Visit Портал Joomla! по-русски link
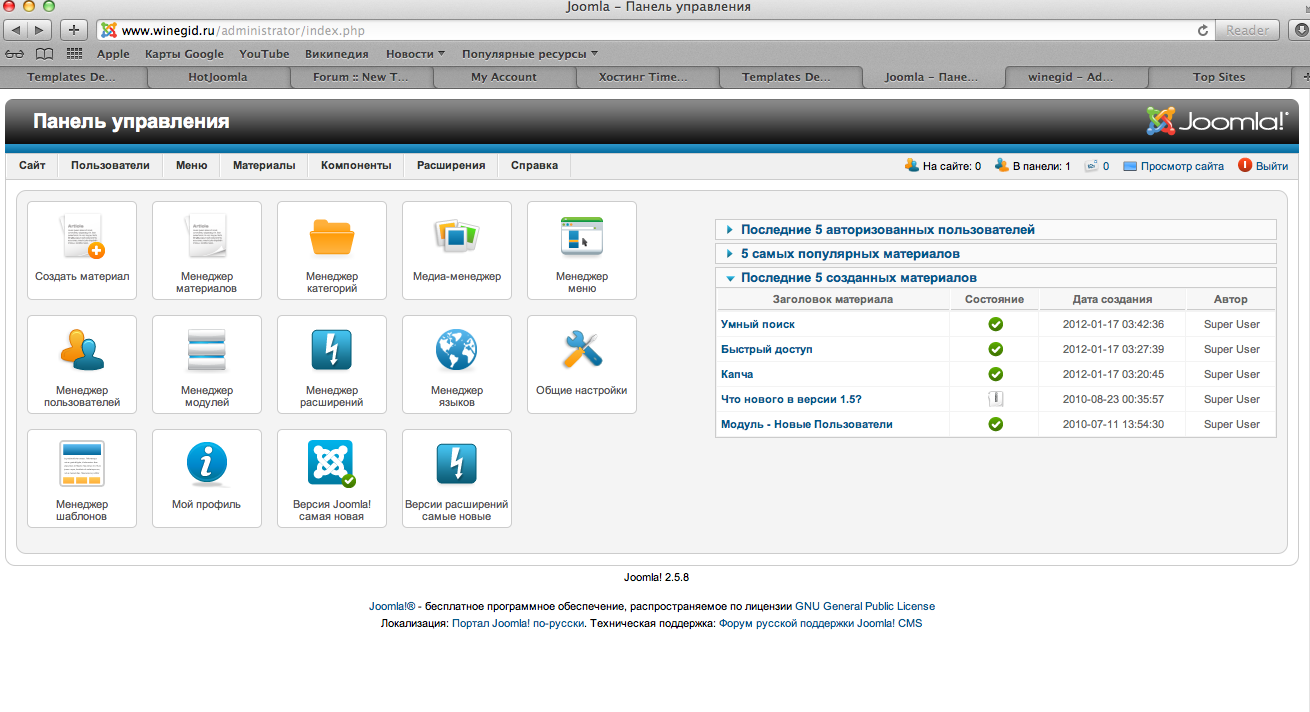 [518, 623]
